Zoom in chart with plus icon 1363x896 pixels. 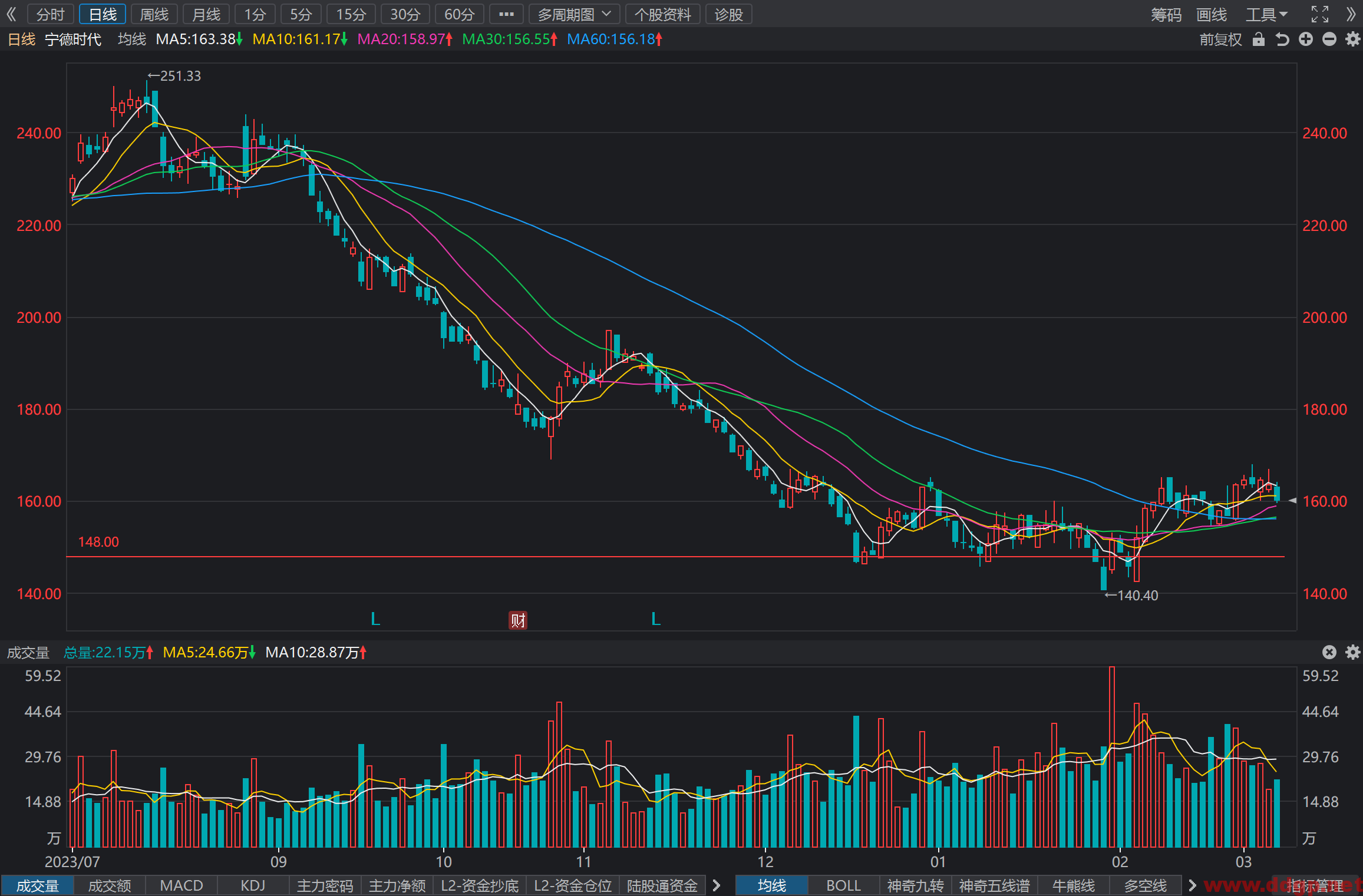[1306, 39]
